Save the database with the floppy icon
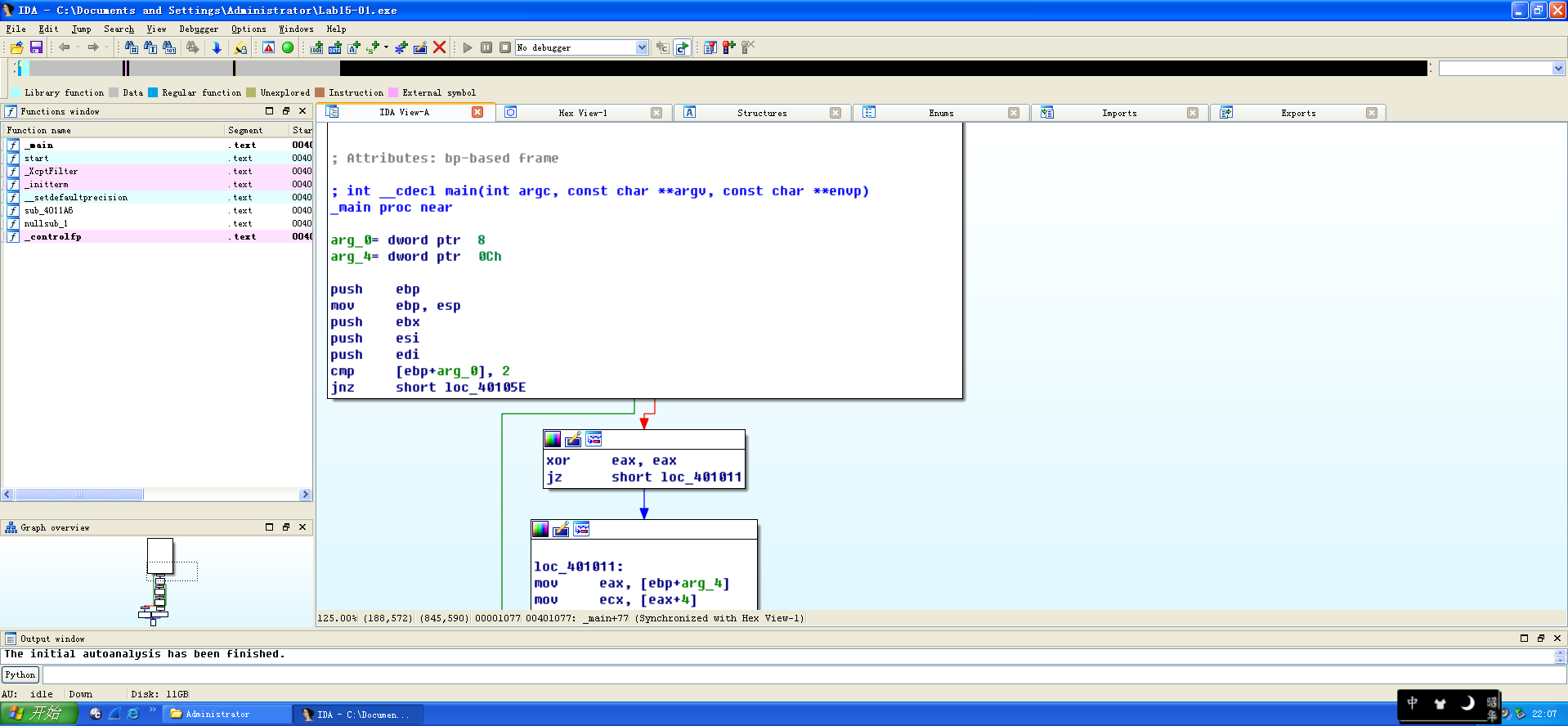Image resolution: width=1568 pixels, height=726 pixels. click(x=36, y=47)
